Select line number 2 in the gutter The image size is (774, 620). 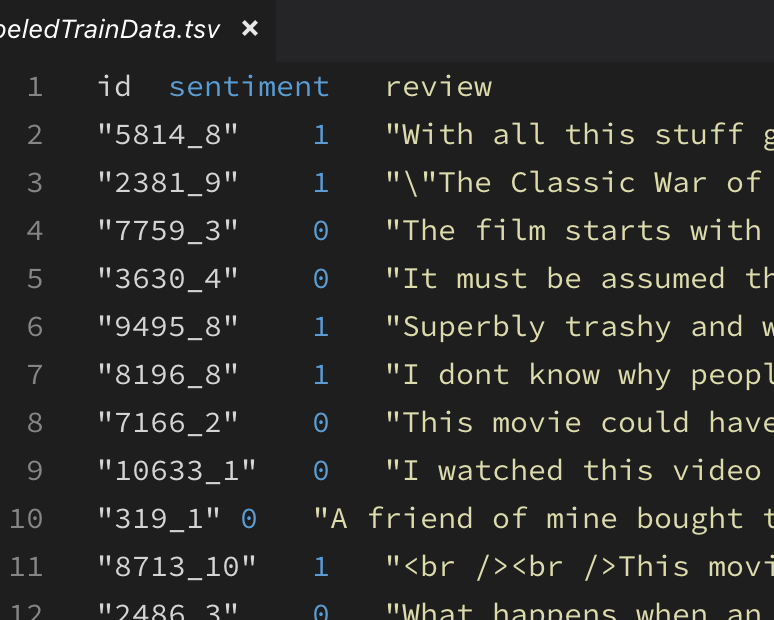[35, 135]
